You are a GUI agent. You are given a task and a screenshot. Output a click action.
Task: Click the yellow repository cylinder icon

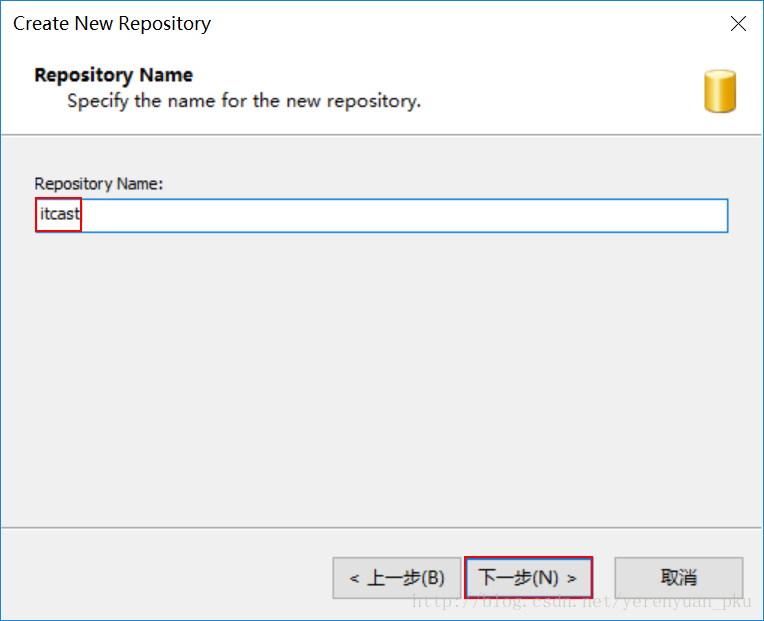[x=720, y=91]
